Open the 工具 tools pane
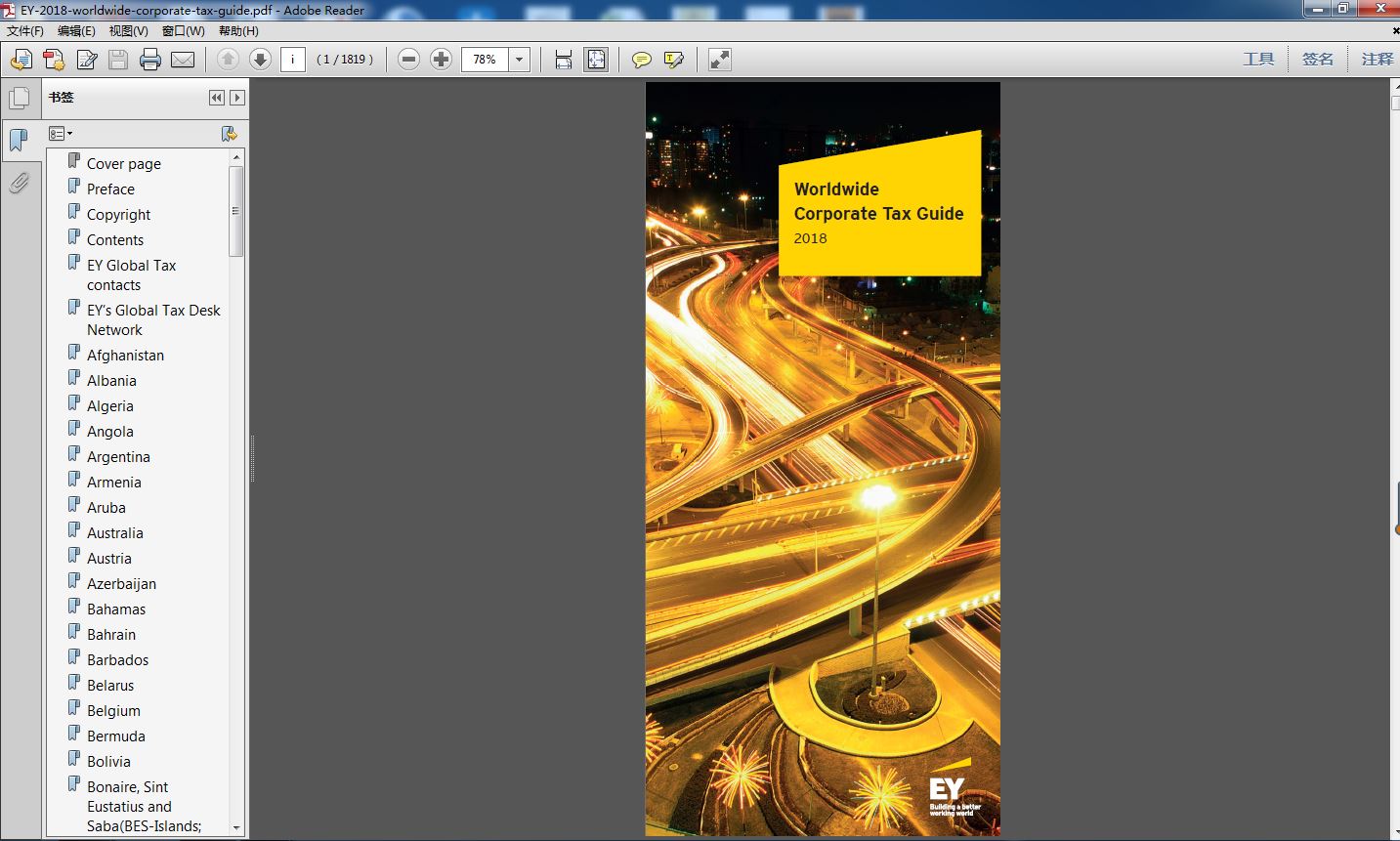 tap(1258, 60)
